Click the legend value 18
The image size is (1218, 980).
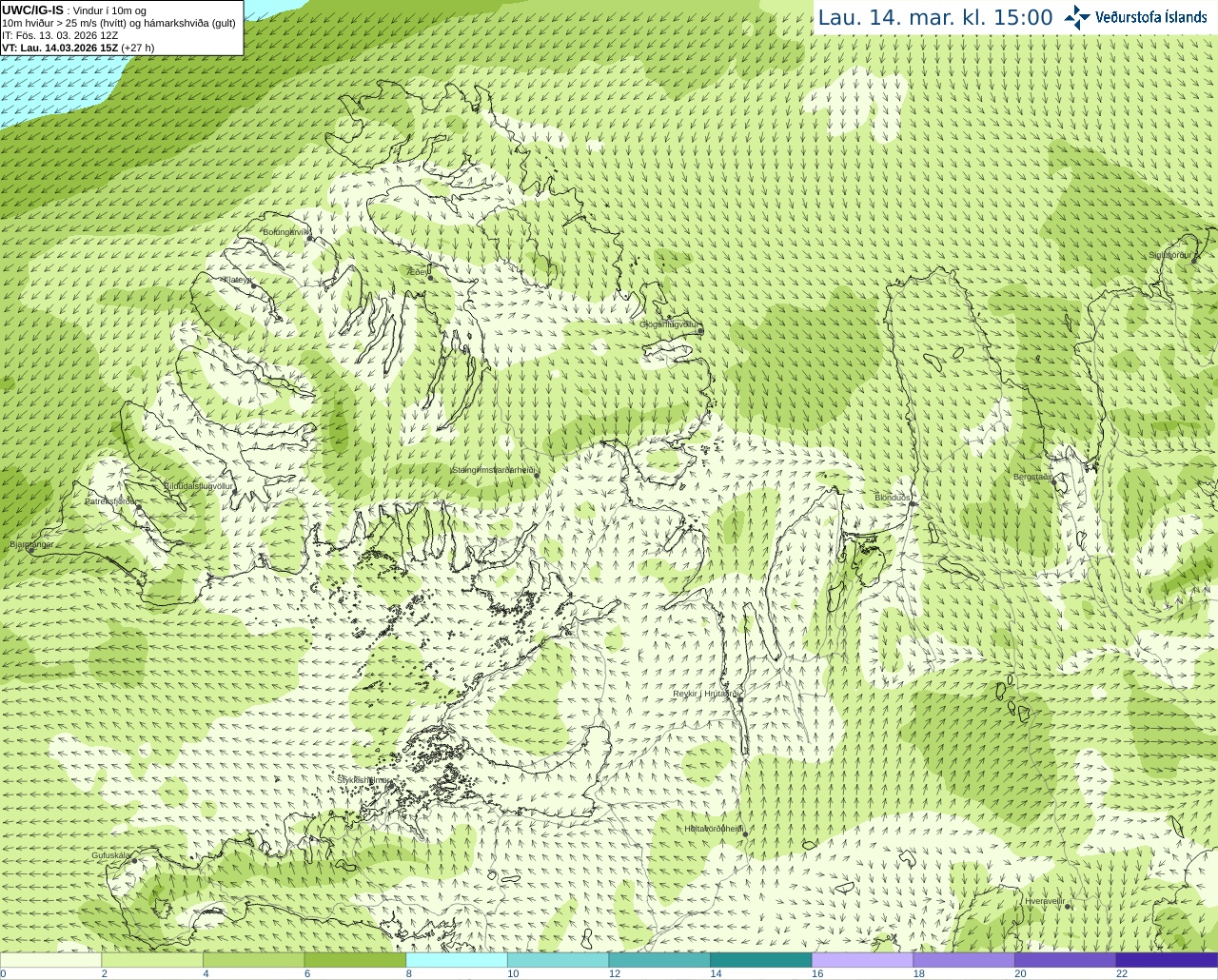coord(919,973)
